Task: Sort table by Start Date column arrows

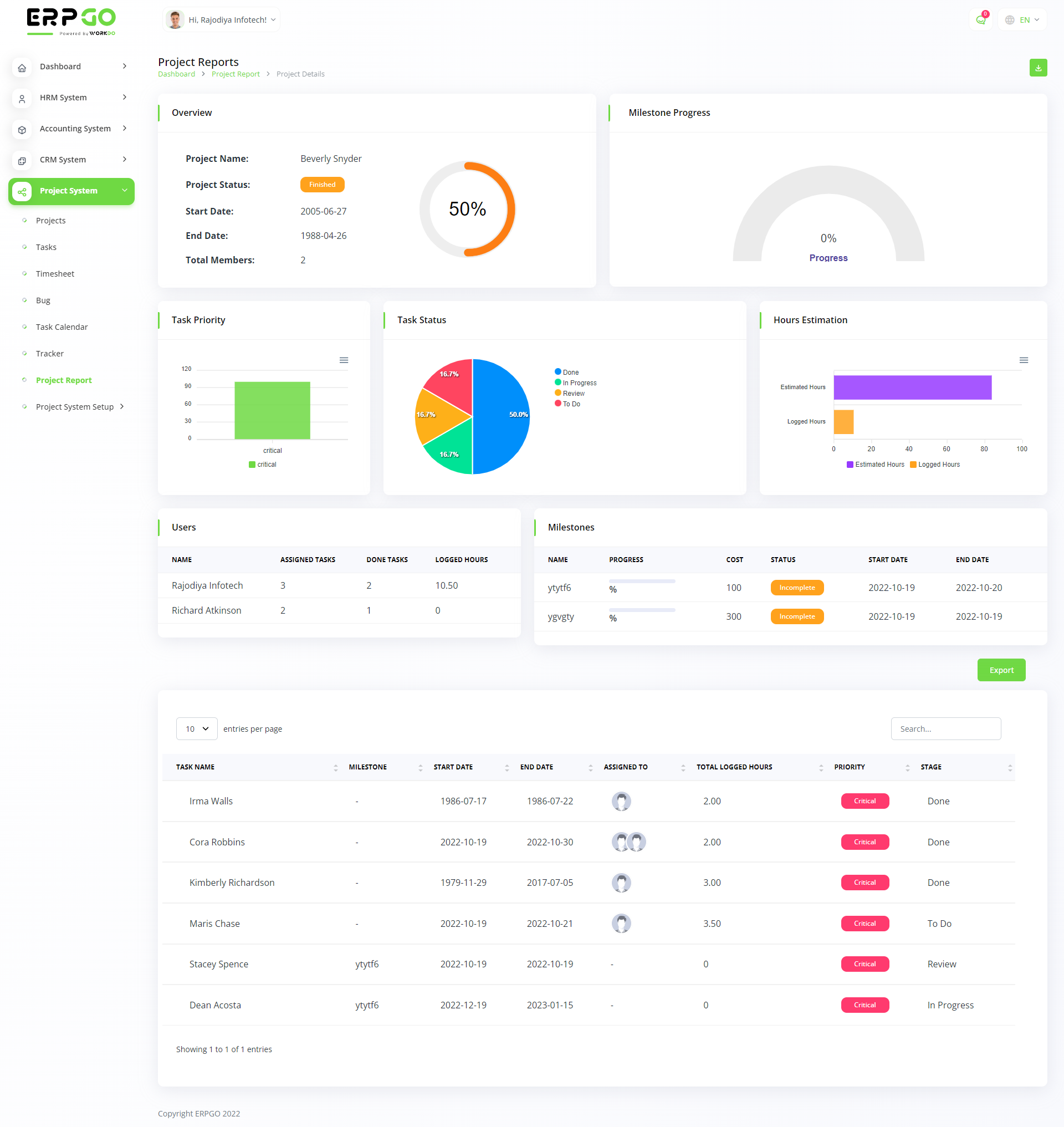Action: tap(507, 768)
